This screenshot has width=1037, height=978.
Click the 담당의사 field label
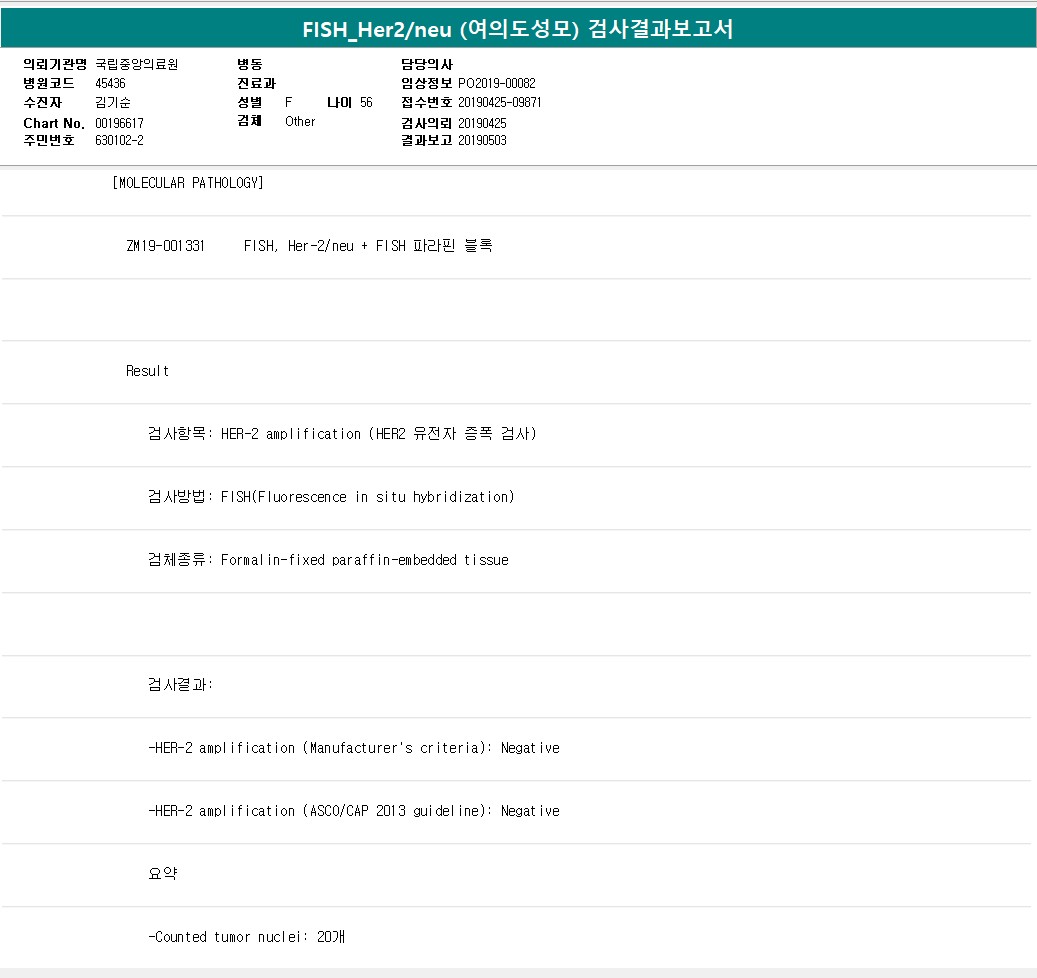pos(427,64)
